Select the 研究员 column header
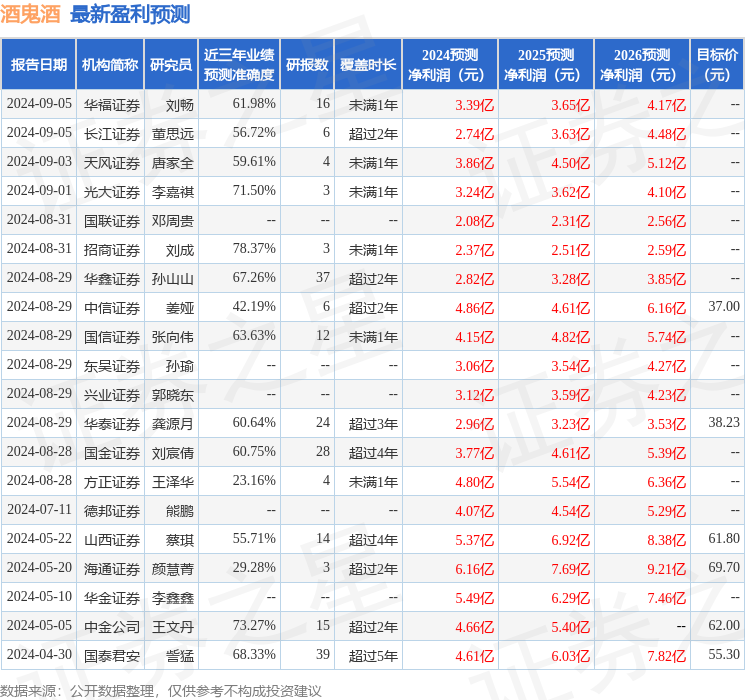Viewport: 745px width, 700px height. click(x=171, y=65)
